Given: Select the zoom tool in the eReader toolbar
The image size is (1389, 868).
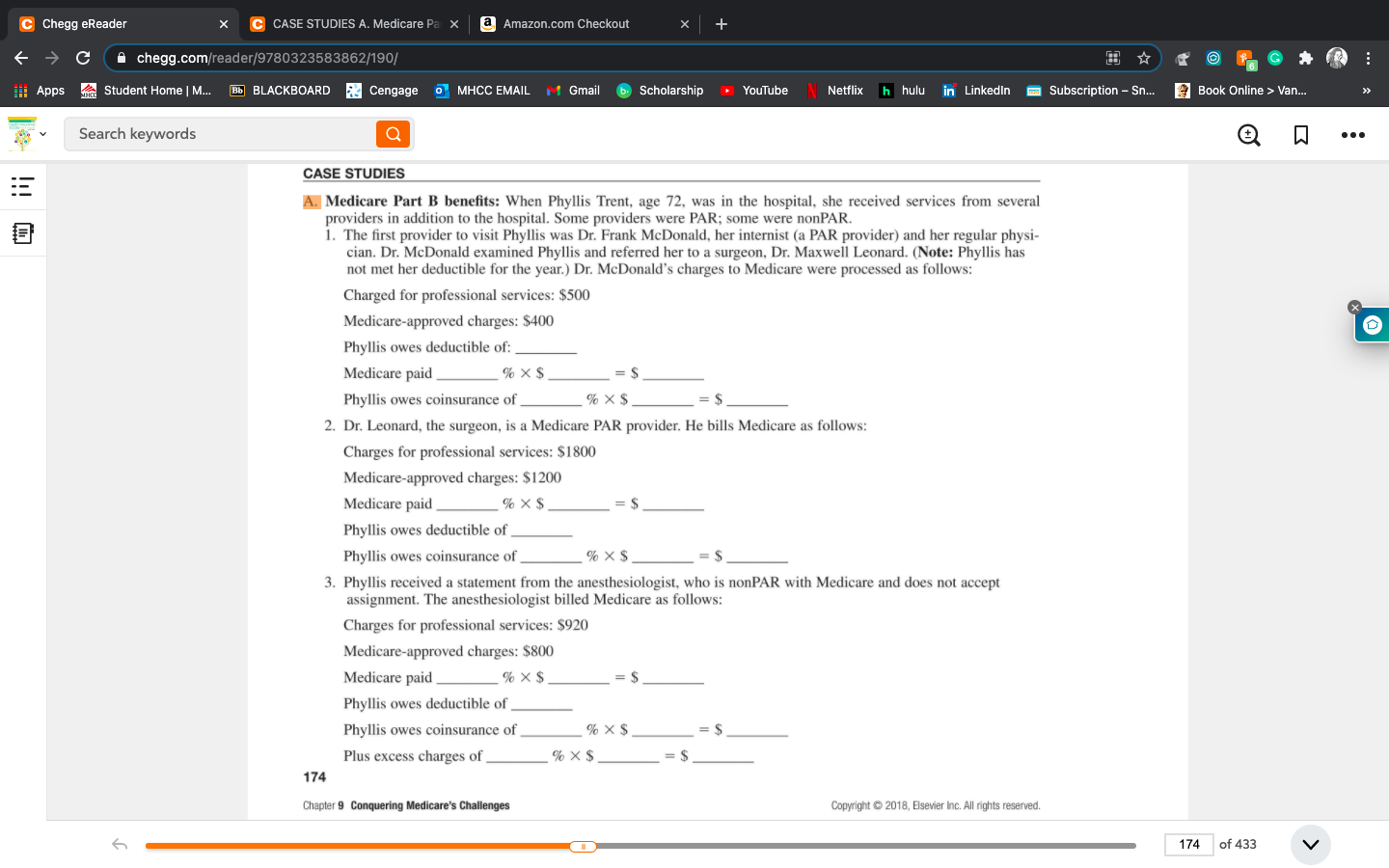Looking at the screenshot, I should point(1248,135).
